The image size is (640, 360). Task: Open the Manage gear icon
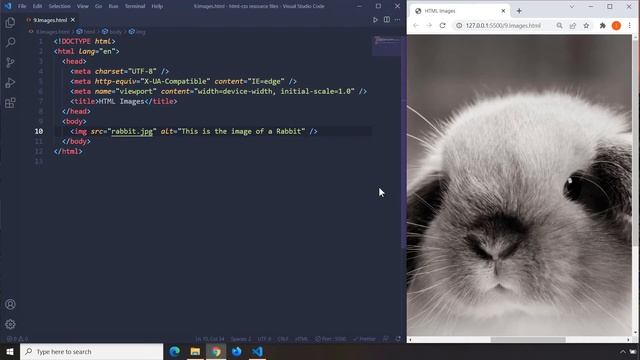[10, 324]
